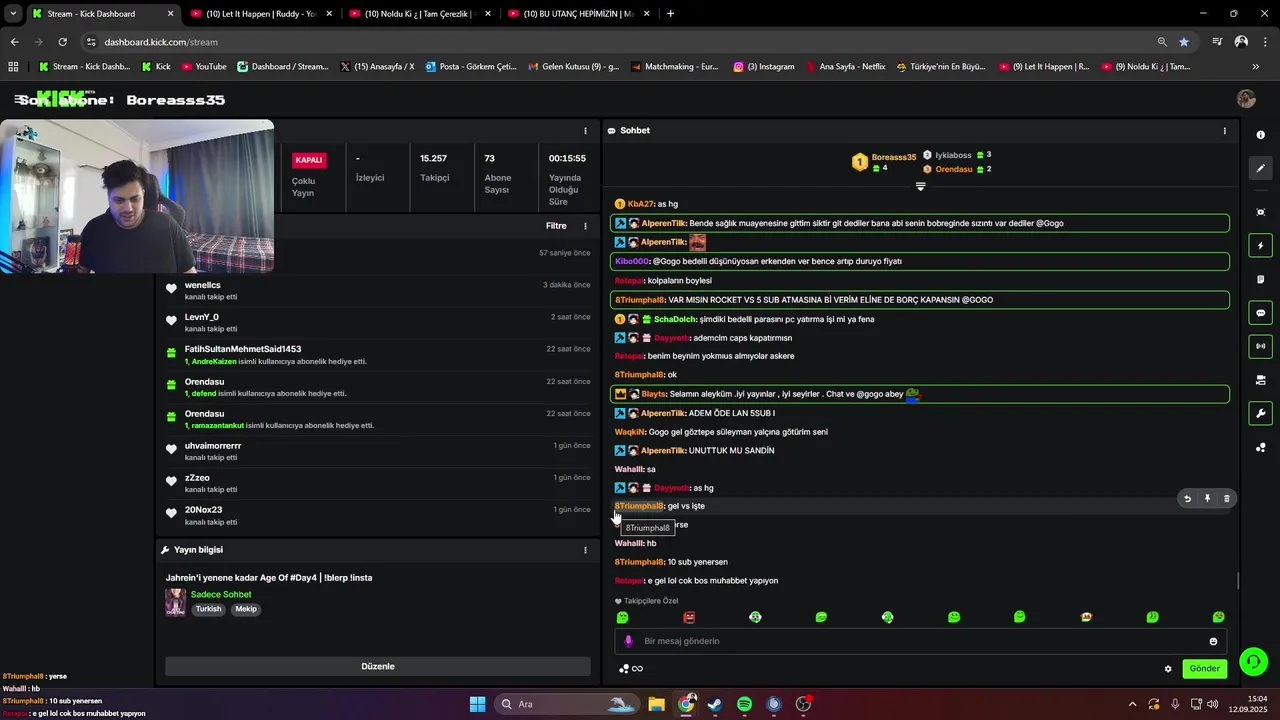
Task: Click the chat message input field
Action: pyautogui.click(x=920, y=641)
